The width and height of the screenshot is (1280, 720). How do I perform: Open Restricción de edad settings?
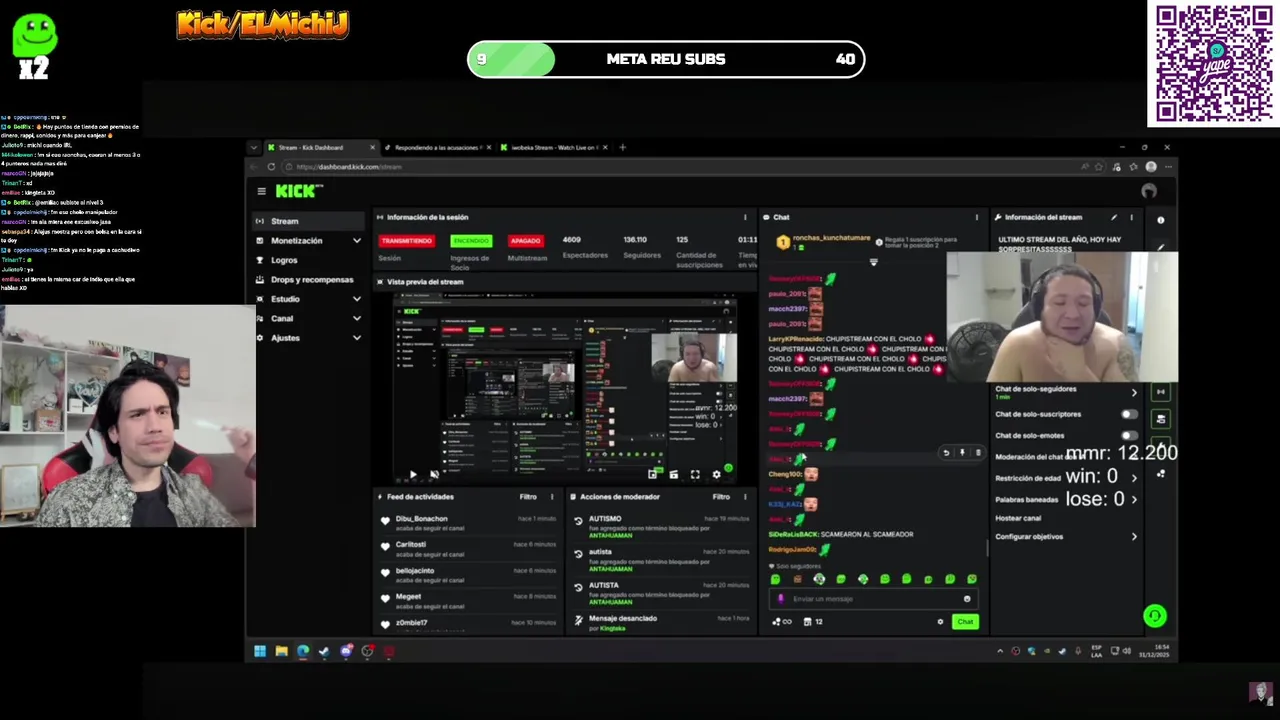pos(1066,478)
